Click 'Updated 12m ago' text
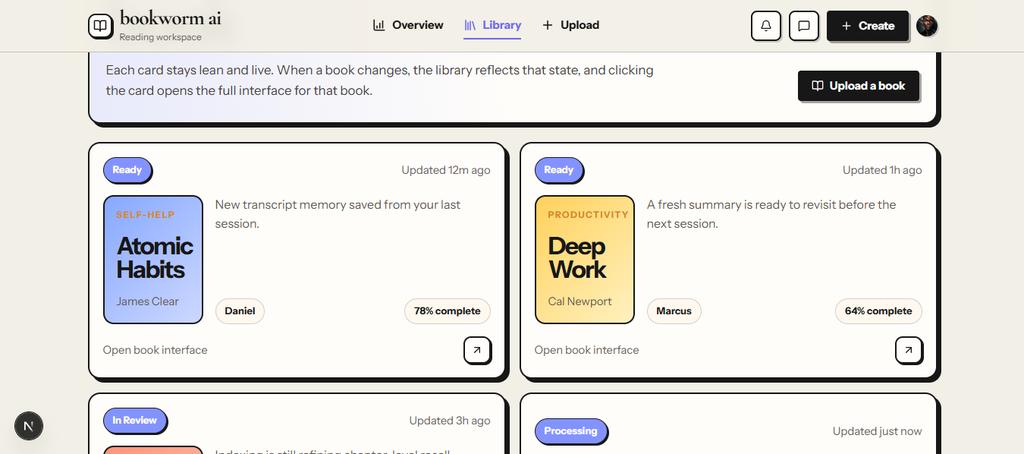 click(446, 170)
